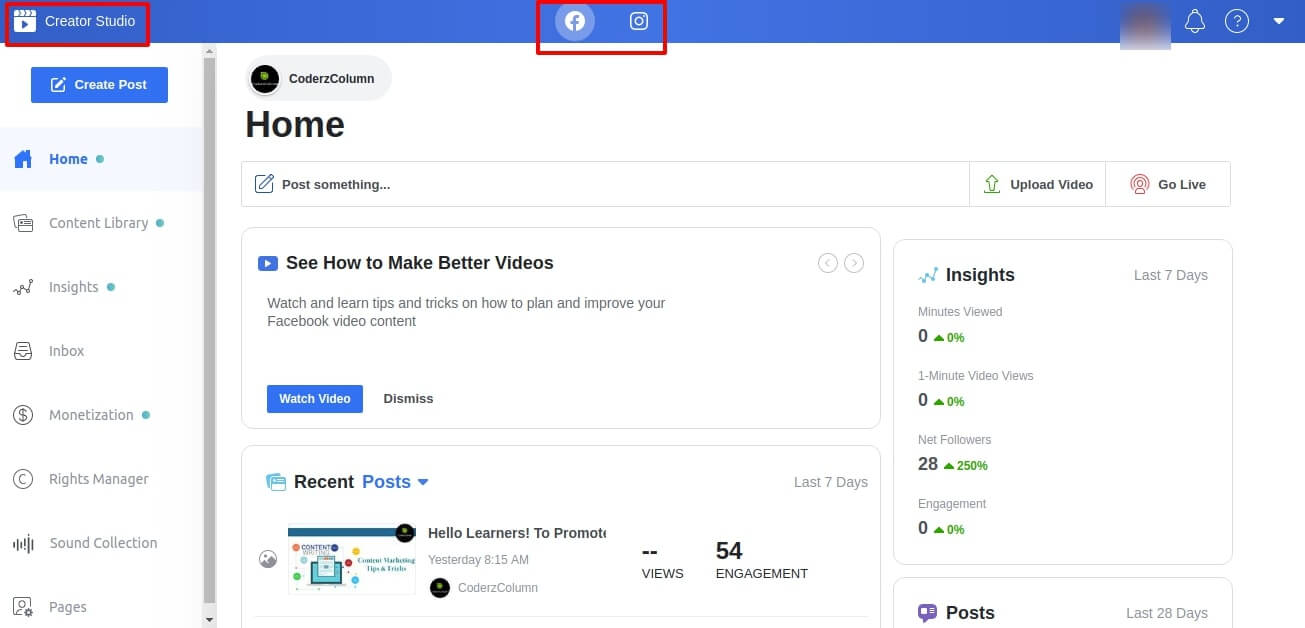Switch to the Instagram platform icon

pyautogui.click(x=639, y=21)
